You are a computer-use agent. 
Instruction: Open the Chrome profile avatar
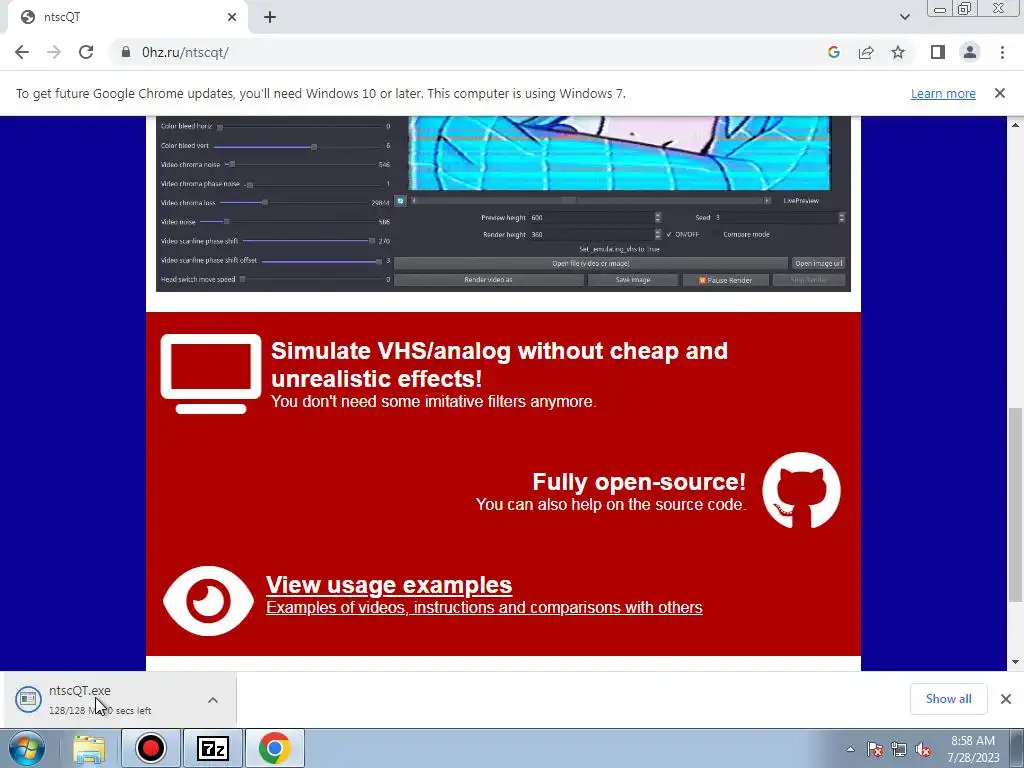click(x=970, y=52)
